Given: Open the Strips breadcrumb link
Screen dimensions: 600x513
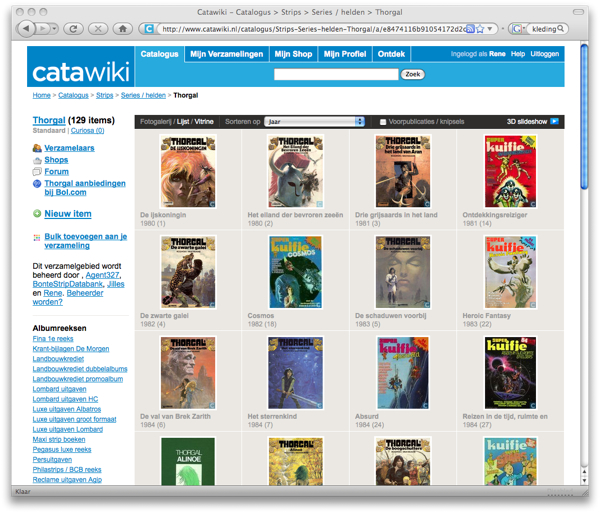Looking at the screenshot, I should click(104, 95).
